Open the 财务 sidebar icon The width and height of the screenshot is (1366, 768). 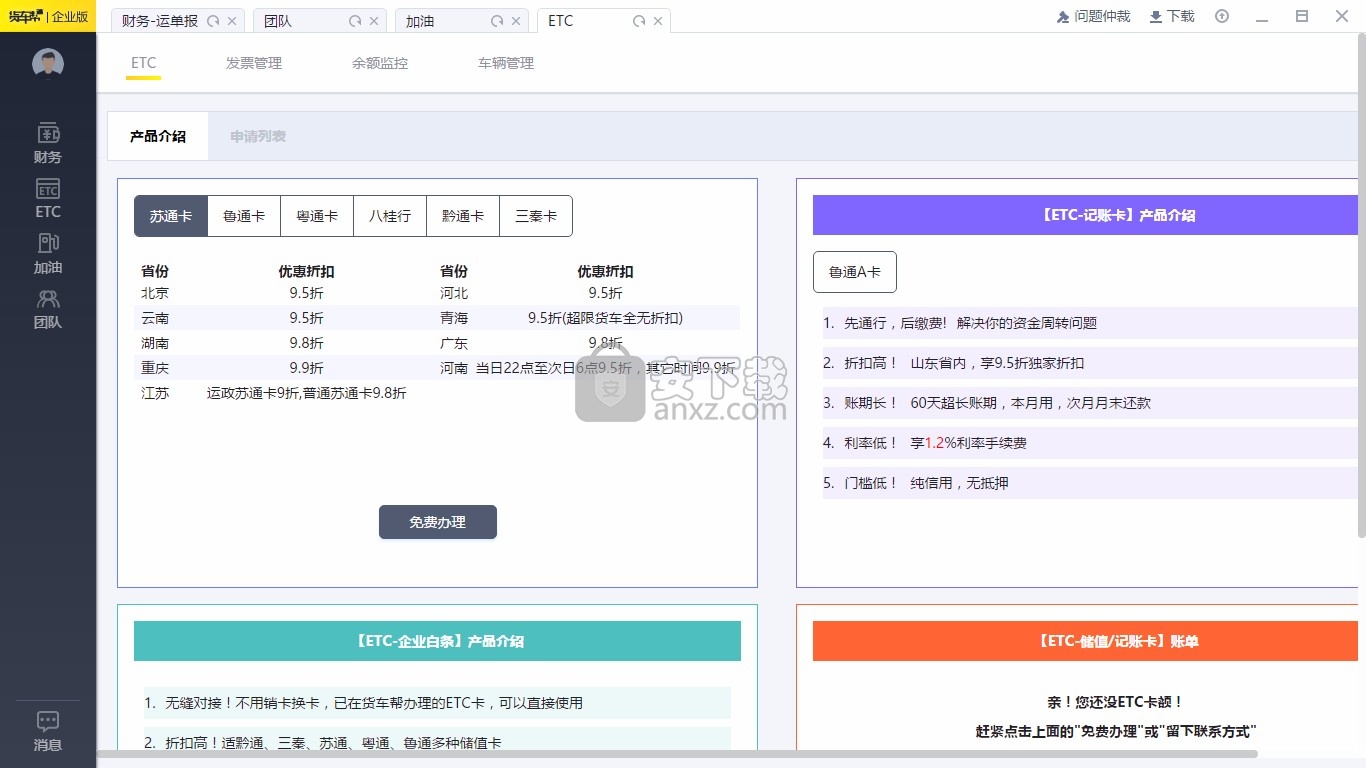tap(48, 143)
